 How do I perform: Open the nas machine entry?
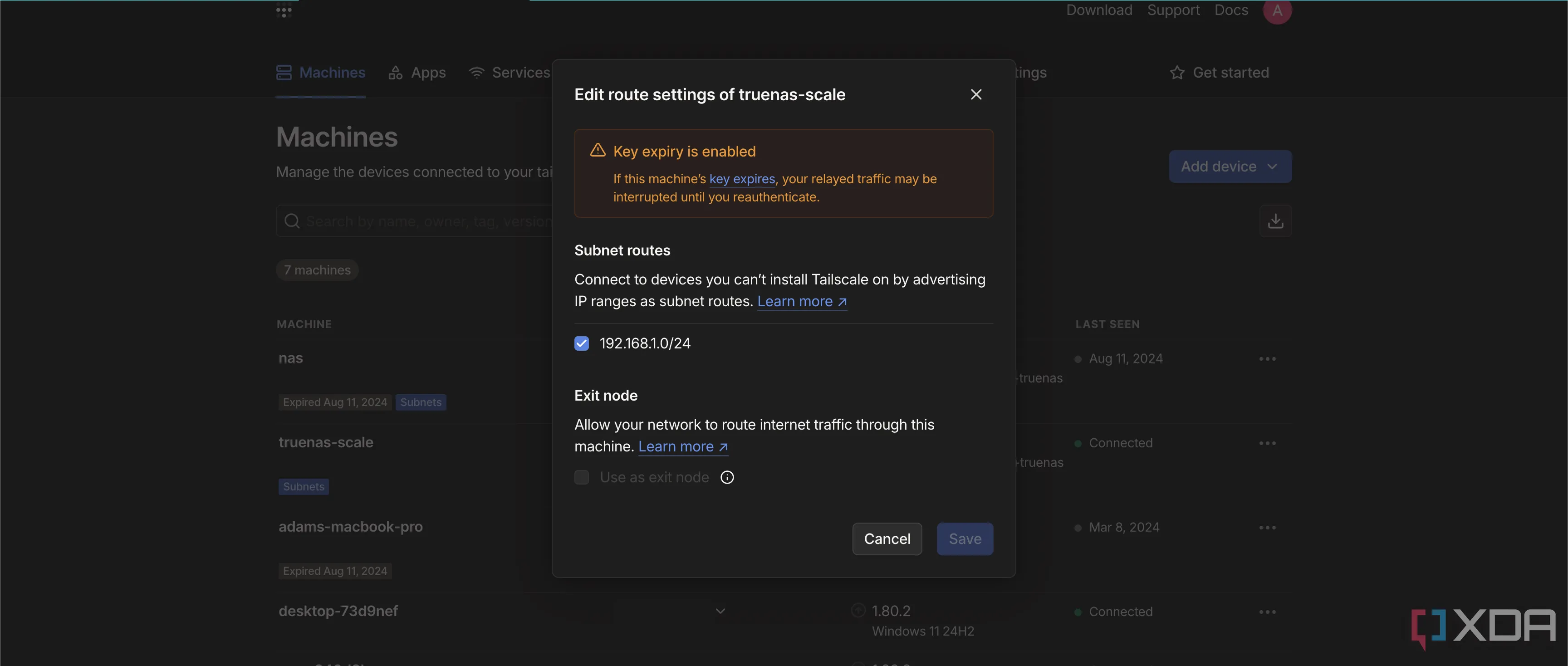pos(290,358)
